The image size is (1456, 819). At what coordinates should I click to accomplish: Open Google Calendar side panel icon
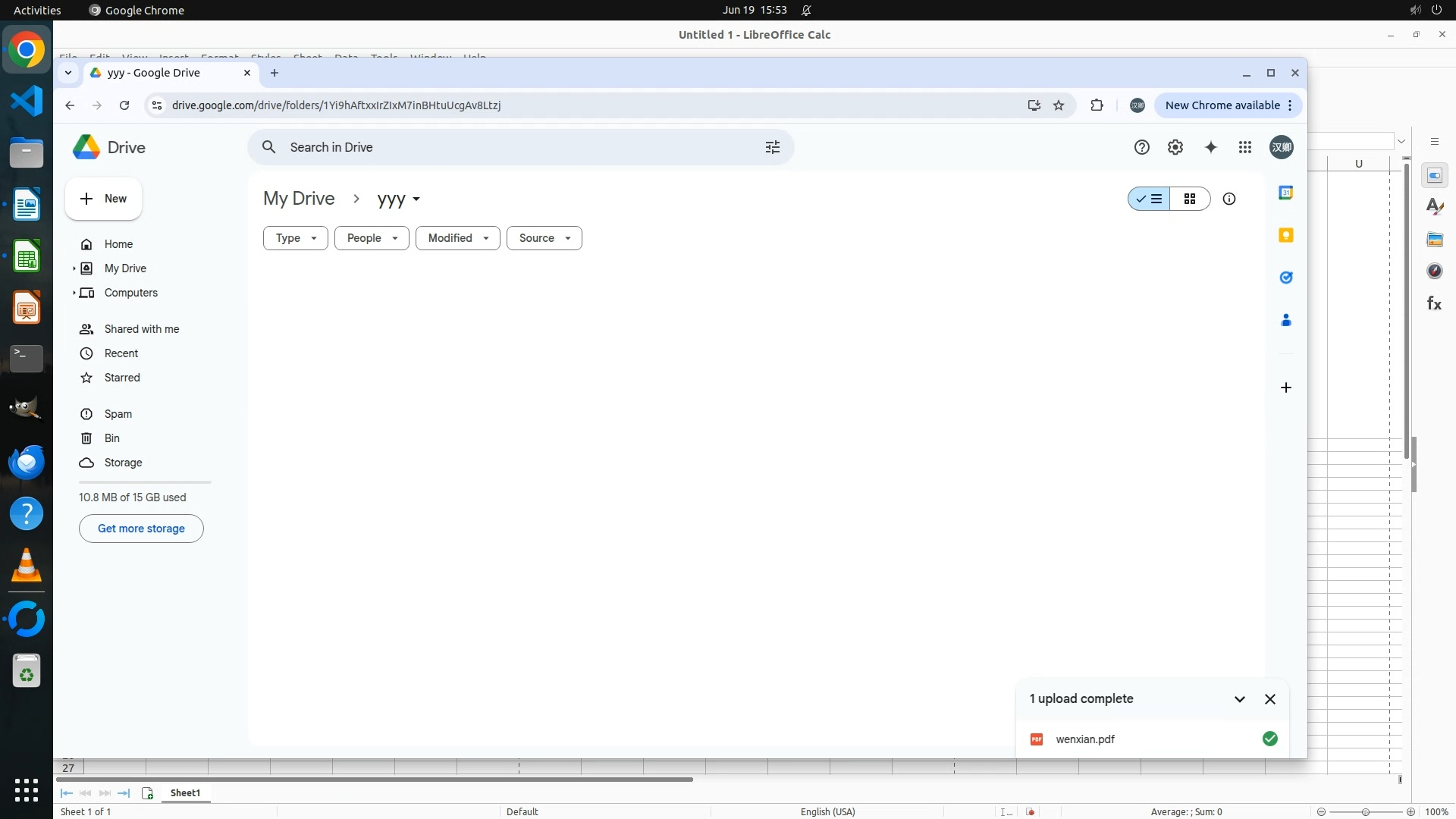tap(1286, 193)
